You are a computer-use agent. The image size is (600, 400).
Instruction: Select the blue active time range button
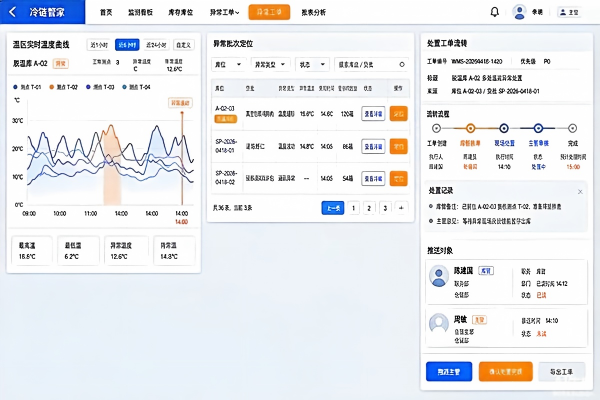click(127, 45)
